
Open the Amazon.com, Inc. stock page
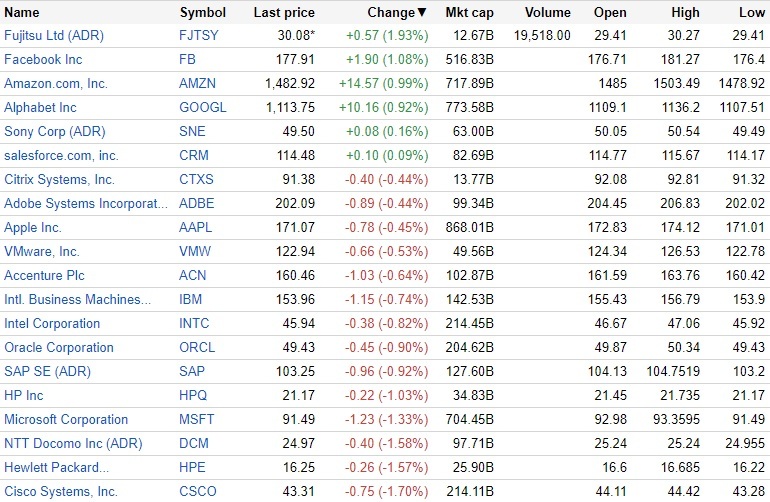click(x=56, y=84)
